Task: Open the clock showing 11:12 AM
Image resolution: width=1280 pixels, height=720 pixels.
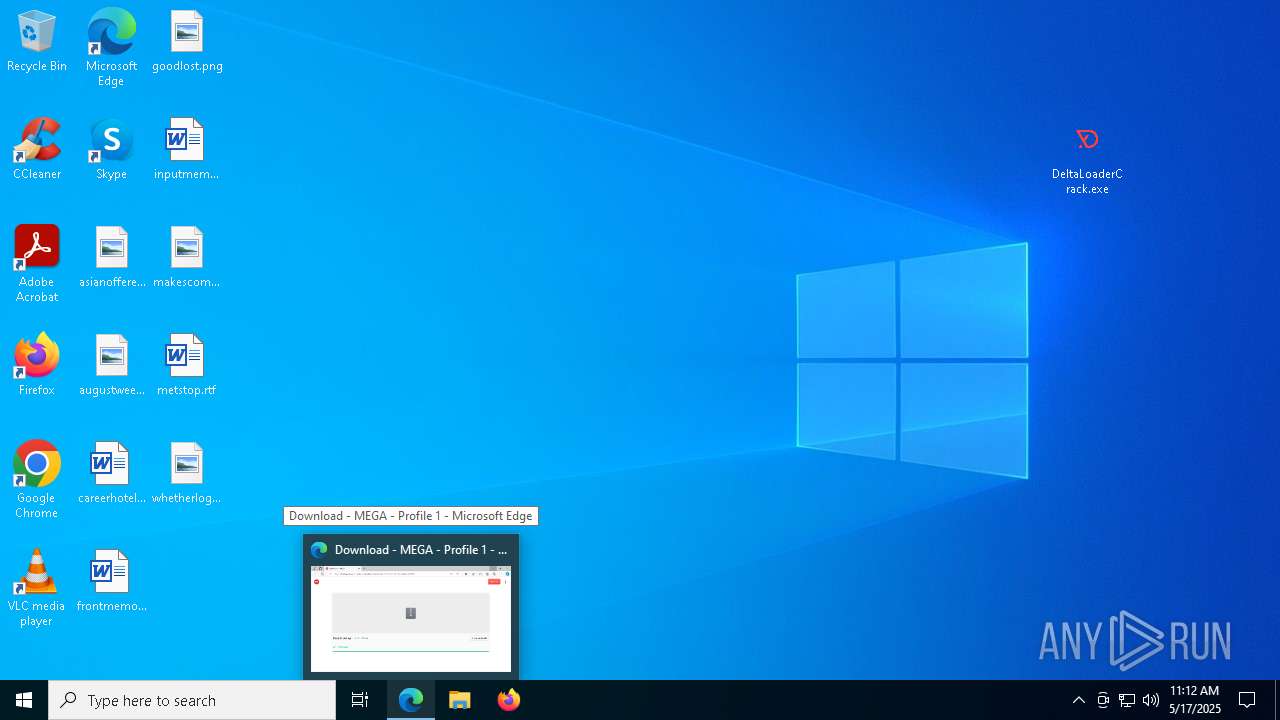Action: [x=1195, y=700]
